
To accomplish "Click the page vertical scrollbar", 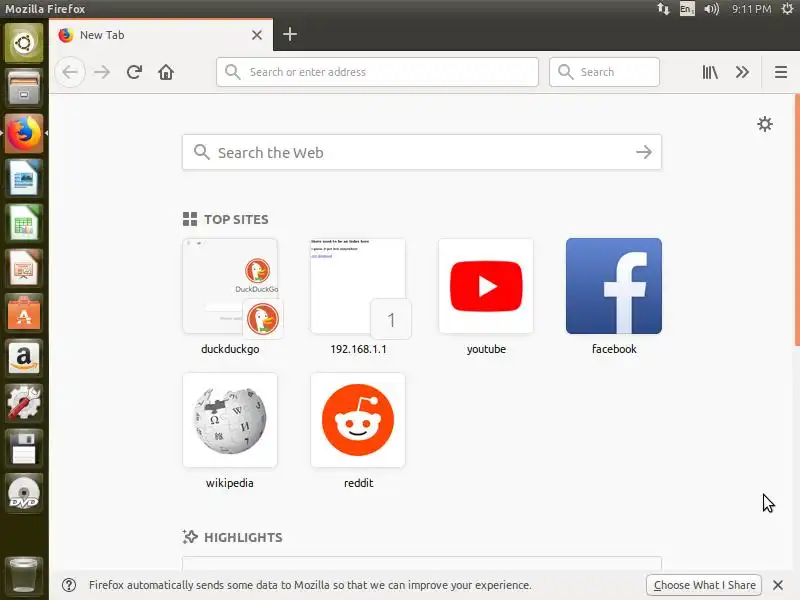I will (x=796, y=220).
